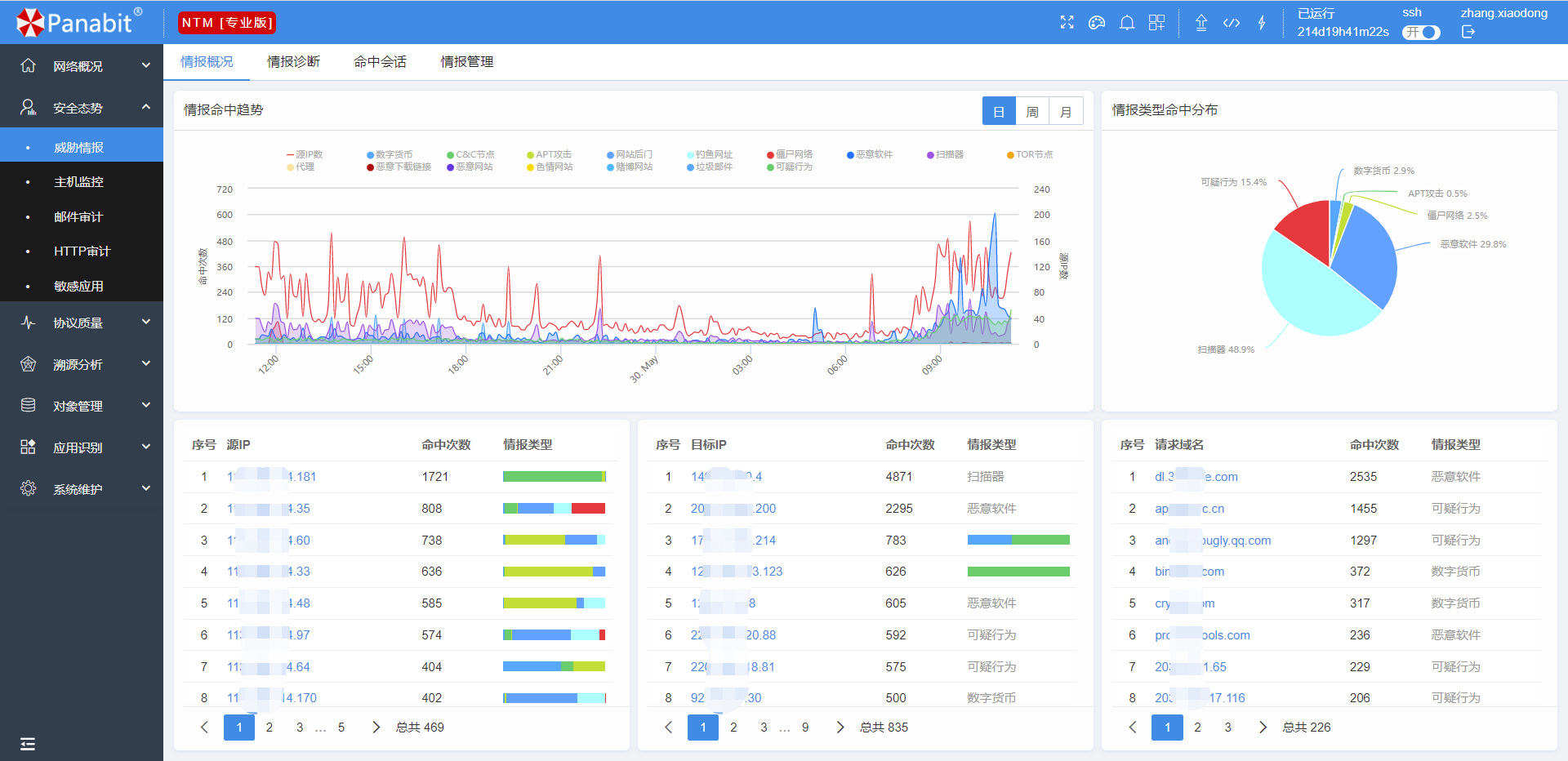Toggle the 恶意软件 legend series
This screenshot has height=761, width=1568.
coord(870,154)
